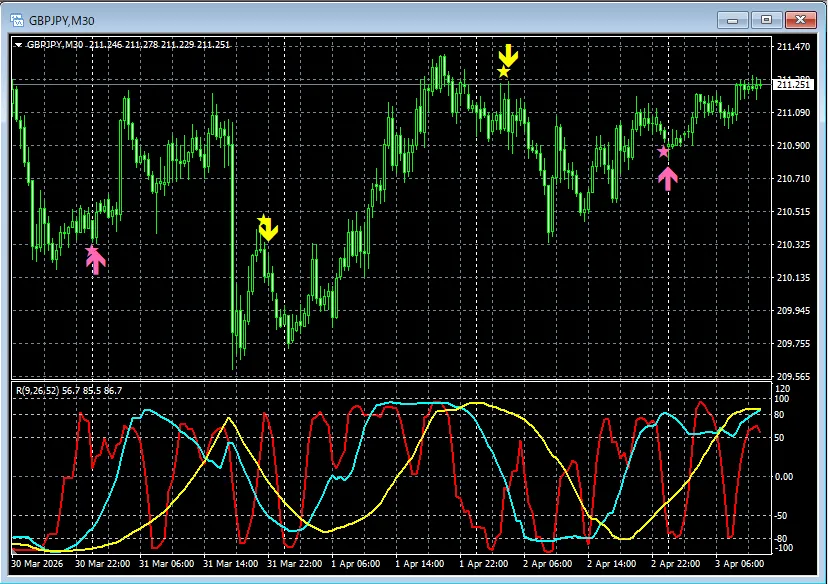829x584 pixels.
Task: Click the 211.470 price scale label
Action: pos(793,47)
